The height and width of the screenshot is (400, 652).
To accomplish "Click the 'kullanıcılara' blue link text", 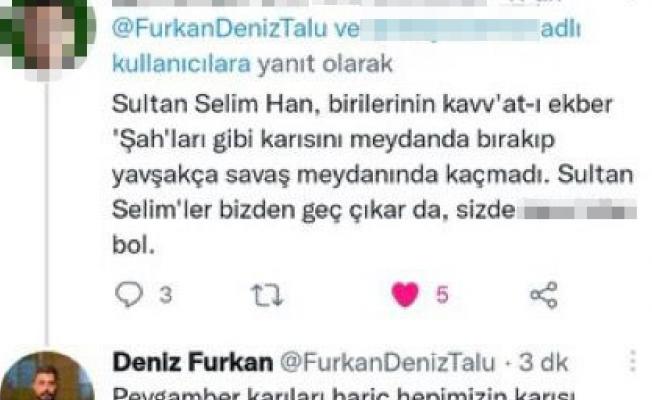I will 181,64.
